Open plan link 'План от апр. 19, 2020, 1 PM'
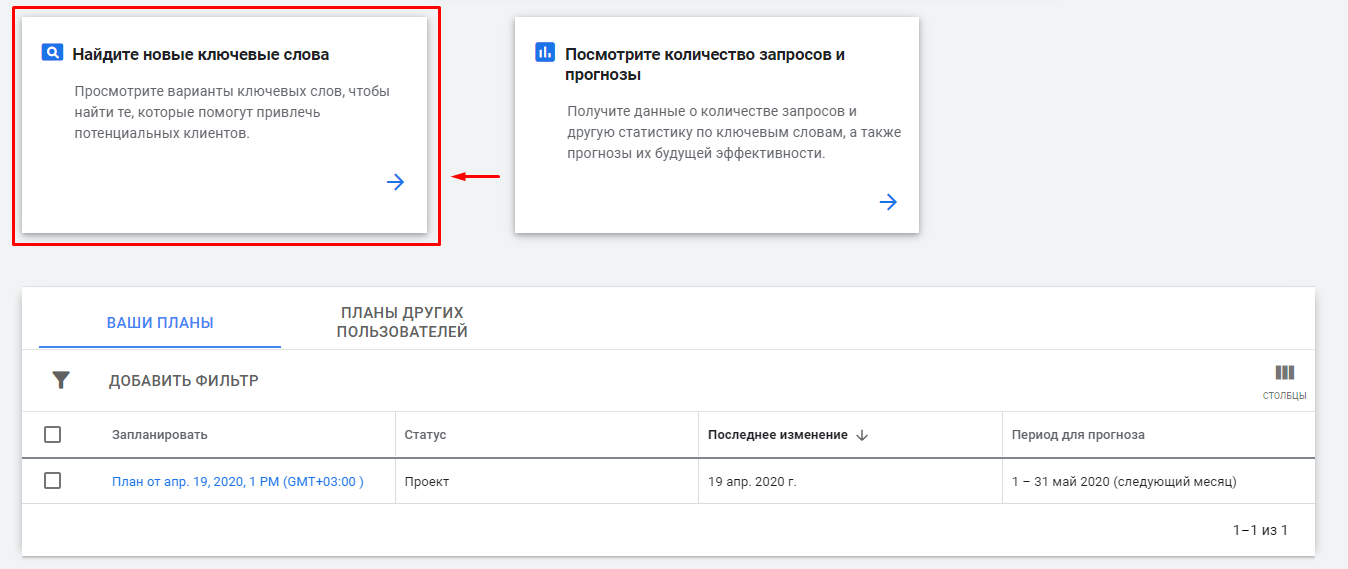Screen dimensions: 1348x569 coord(238,481)
